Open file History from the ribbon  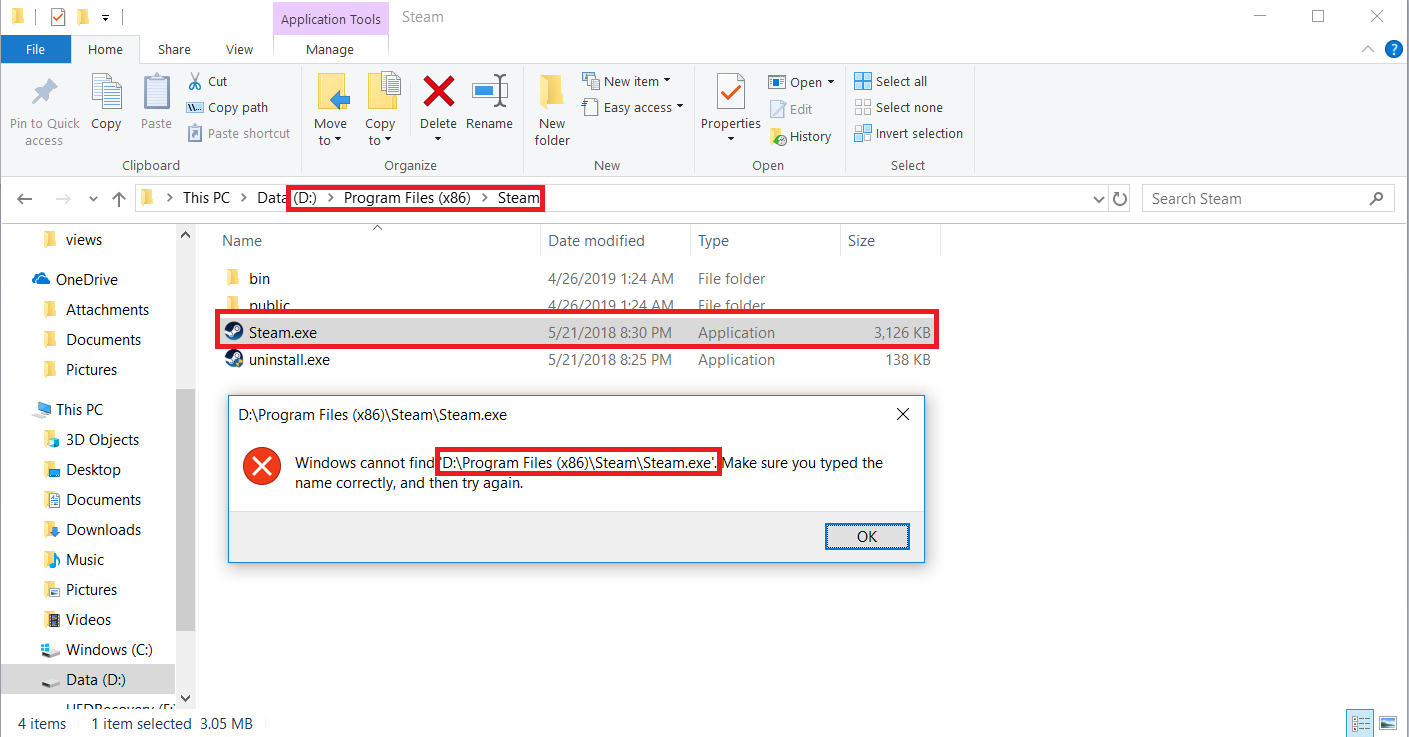800,136
